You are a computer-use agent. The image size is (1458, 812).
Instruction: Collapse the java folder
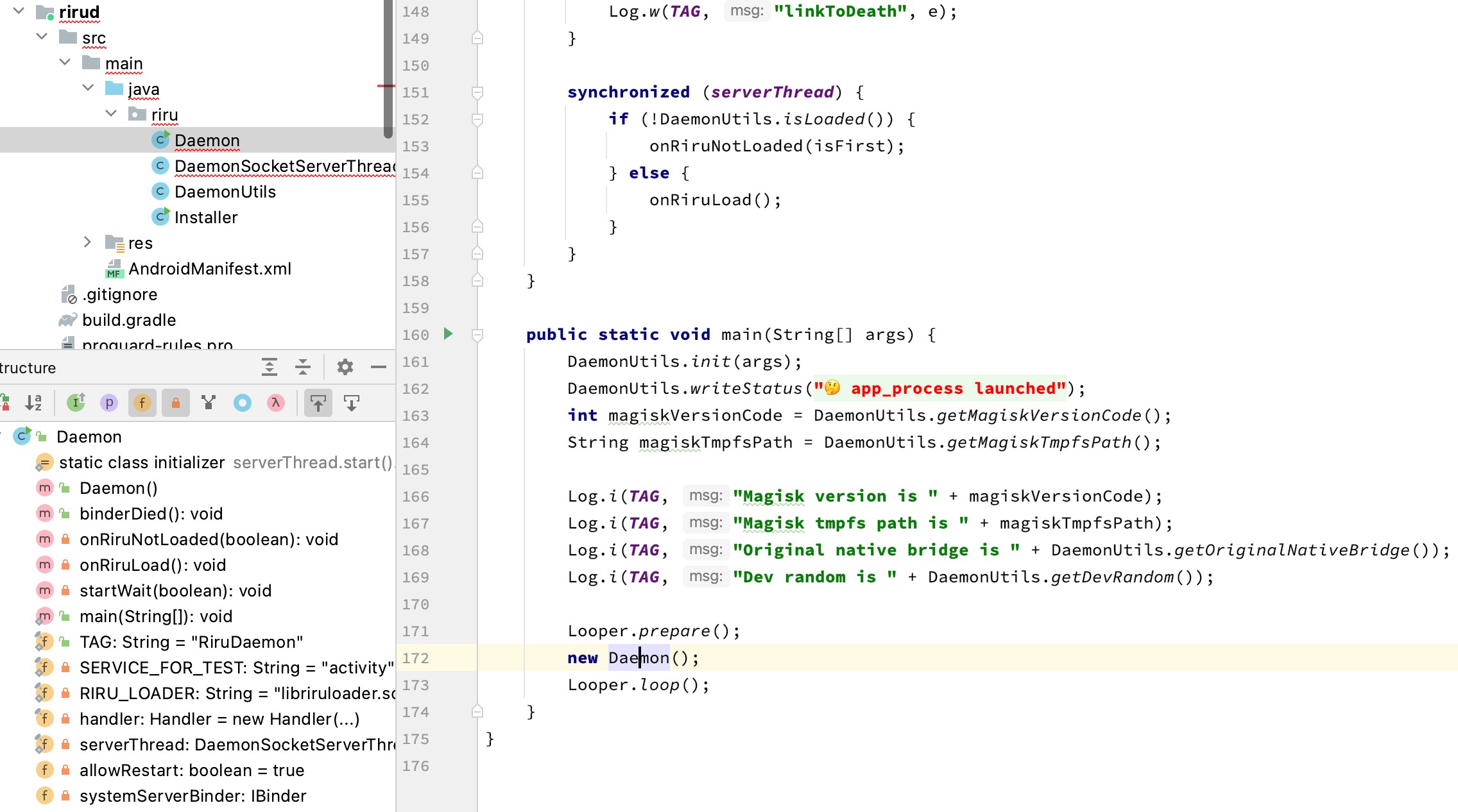click(88, 88)
